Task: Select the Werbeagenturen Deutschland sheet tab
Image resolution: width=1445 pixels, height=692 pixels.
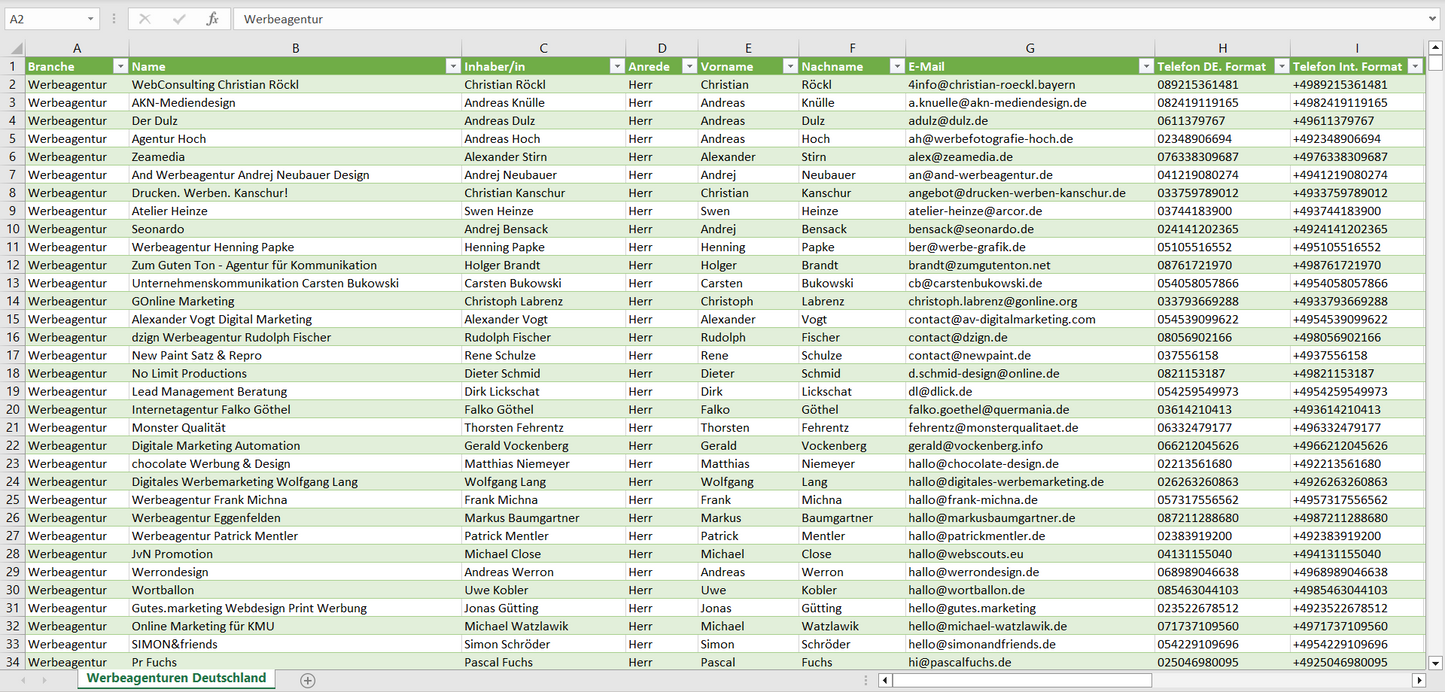Action: 177,678
